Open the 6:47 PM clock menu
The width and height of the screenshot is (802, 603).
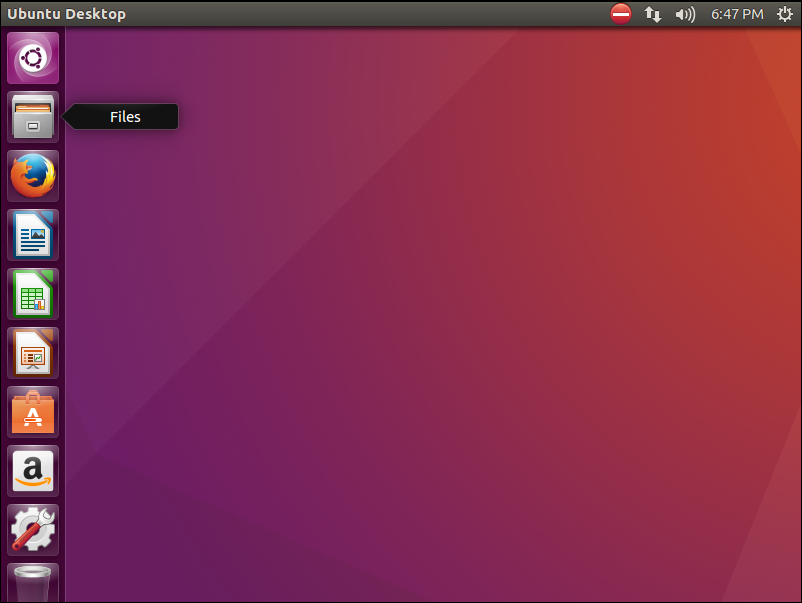[737, 14]
